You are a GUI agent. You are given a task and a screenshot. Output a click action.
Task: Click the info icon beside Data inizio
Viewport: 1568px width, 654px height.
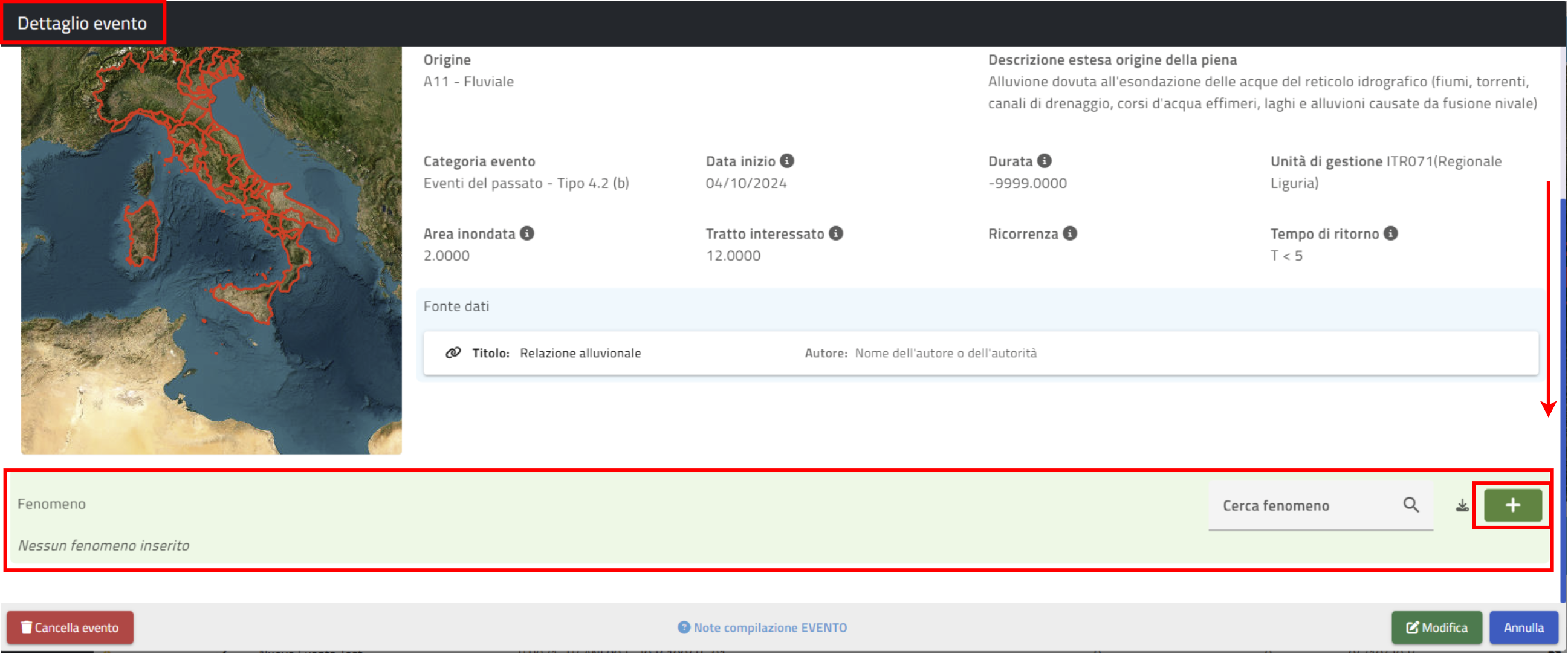point(786,161)
